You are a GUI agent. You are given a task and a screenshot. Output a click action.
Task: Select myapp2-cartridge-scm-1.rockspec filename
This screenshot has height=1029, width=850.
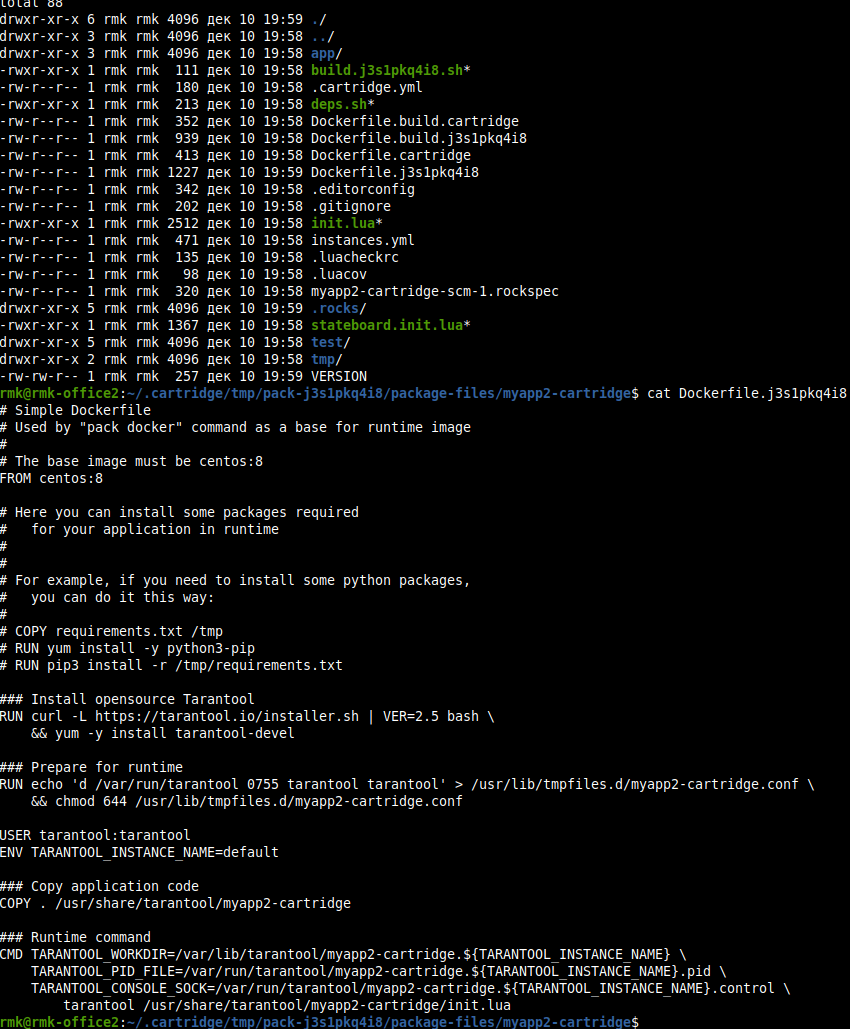(x=435, y=293)
